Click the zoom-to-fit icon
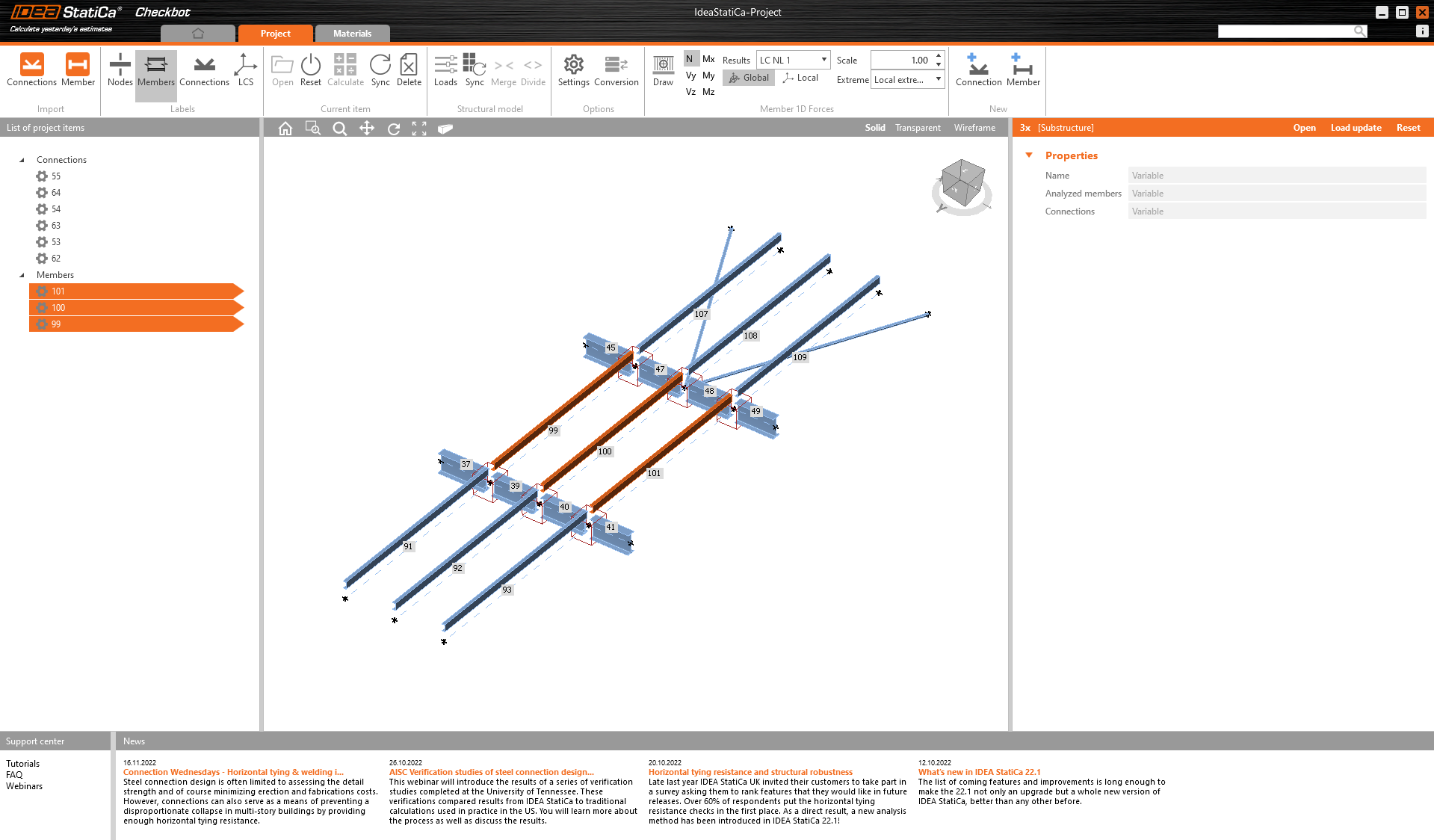 click(x=419, y=129)
